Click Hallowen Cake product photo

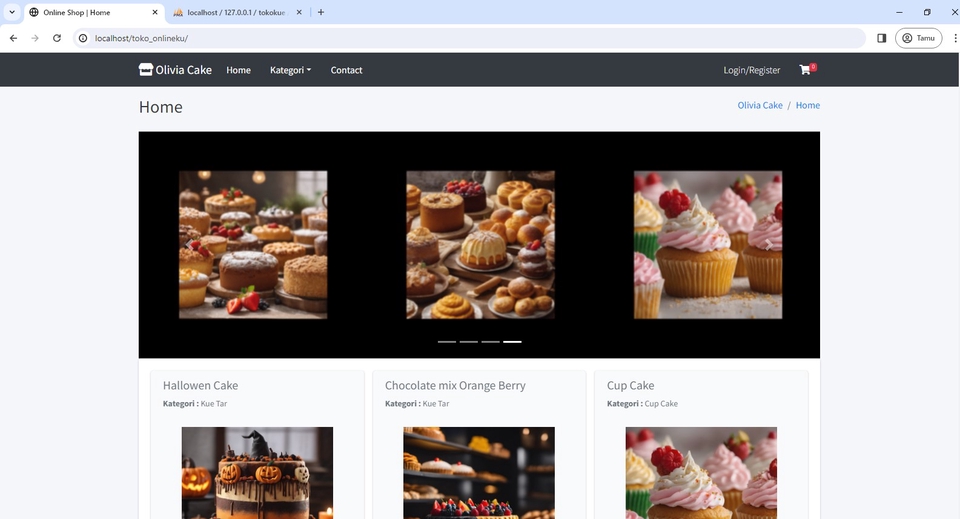(257, 473)
